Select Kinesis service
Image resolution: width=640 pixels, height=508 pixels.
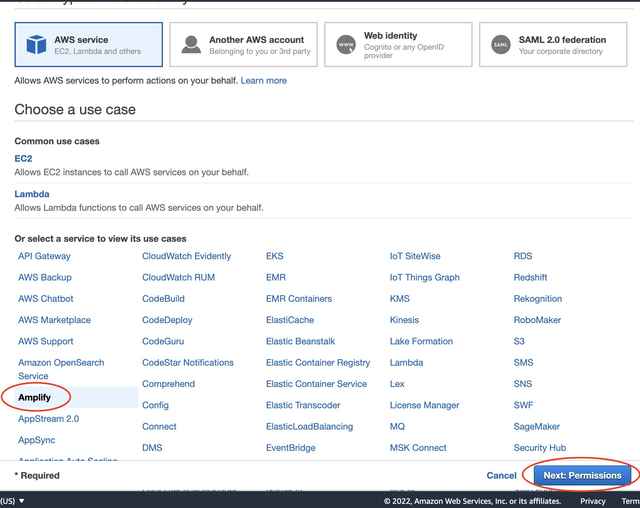coord(404,320)
